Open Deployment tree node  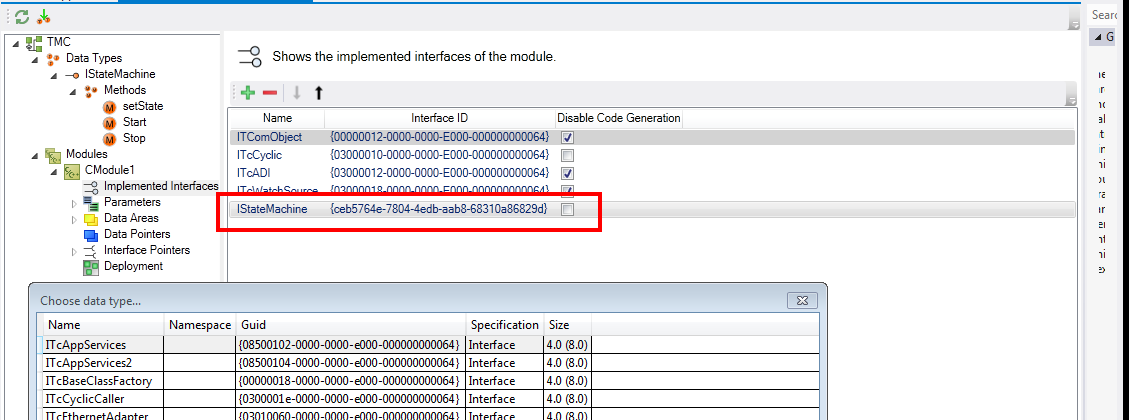pyautogui.click(x=133, y=266)
